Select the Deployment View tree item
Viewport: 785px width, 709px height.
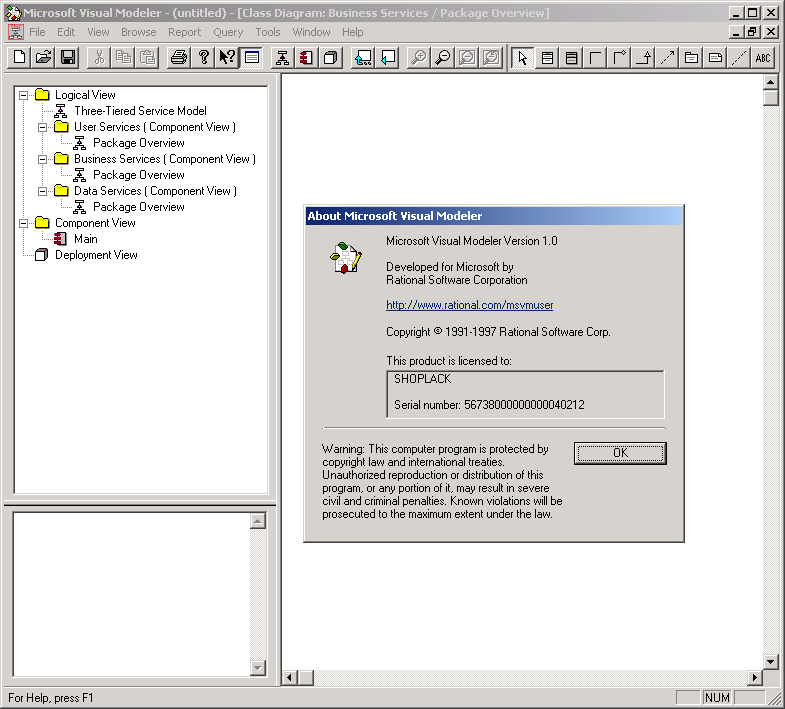(96, 255)
